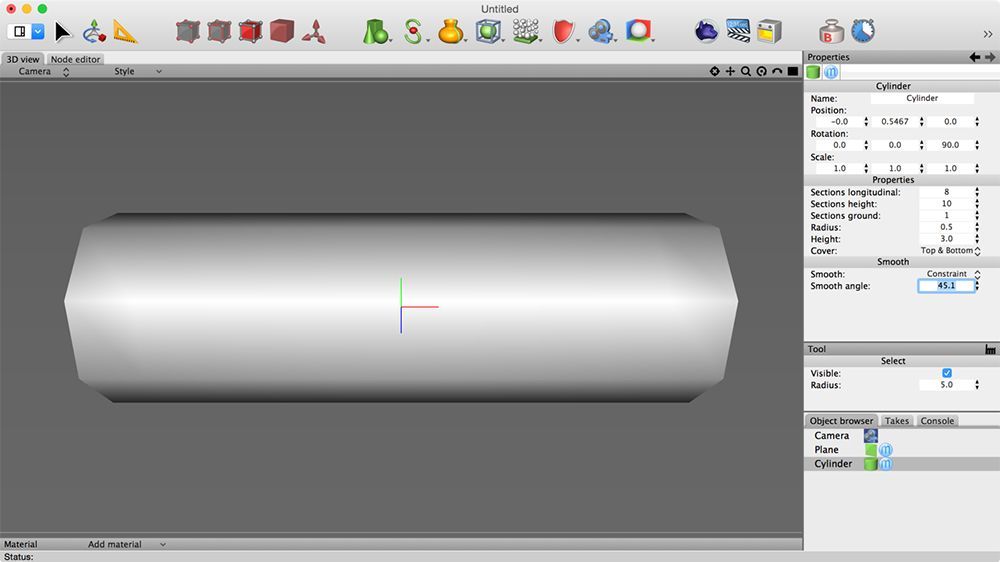
Task: Step the cylinder Radius 0.5 stepper
Action: tap(977, 227)
